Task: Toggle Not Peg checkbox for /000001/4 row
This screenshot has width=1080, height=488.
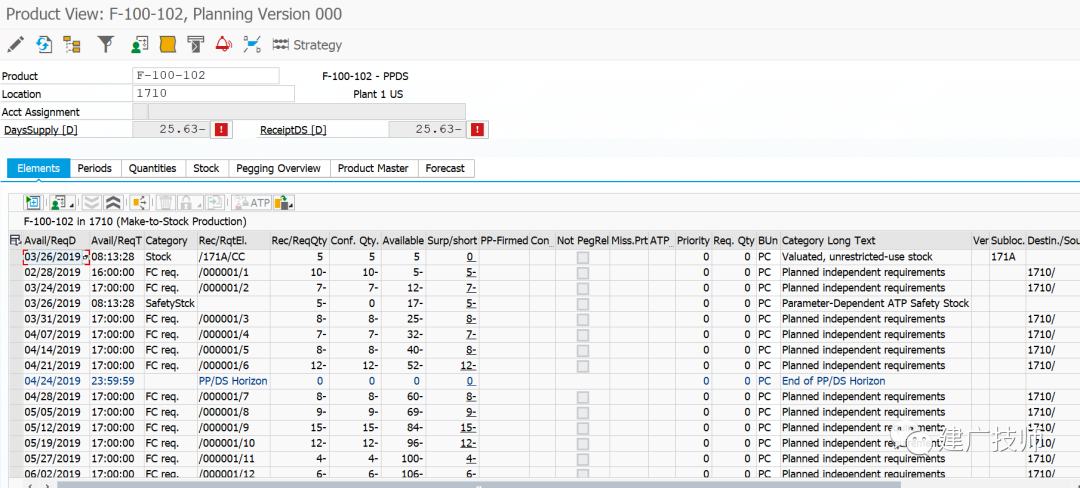Action: (x=583, y=335)
